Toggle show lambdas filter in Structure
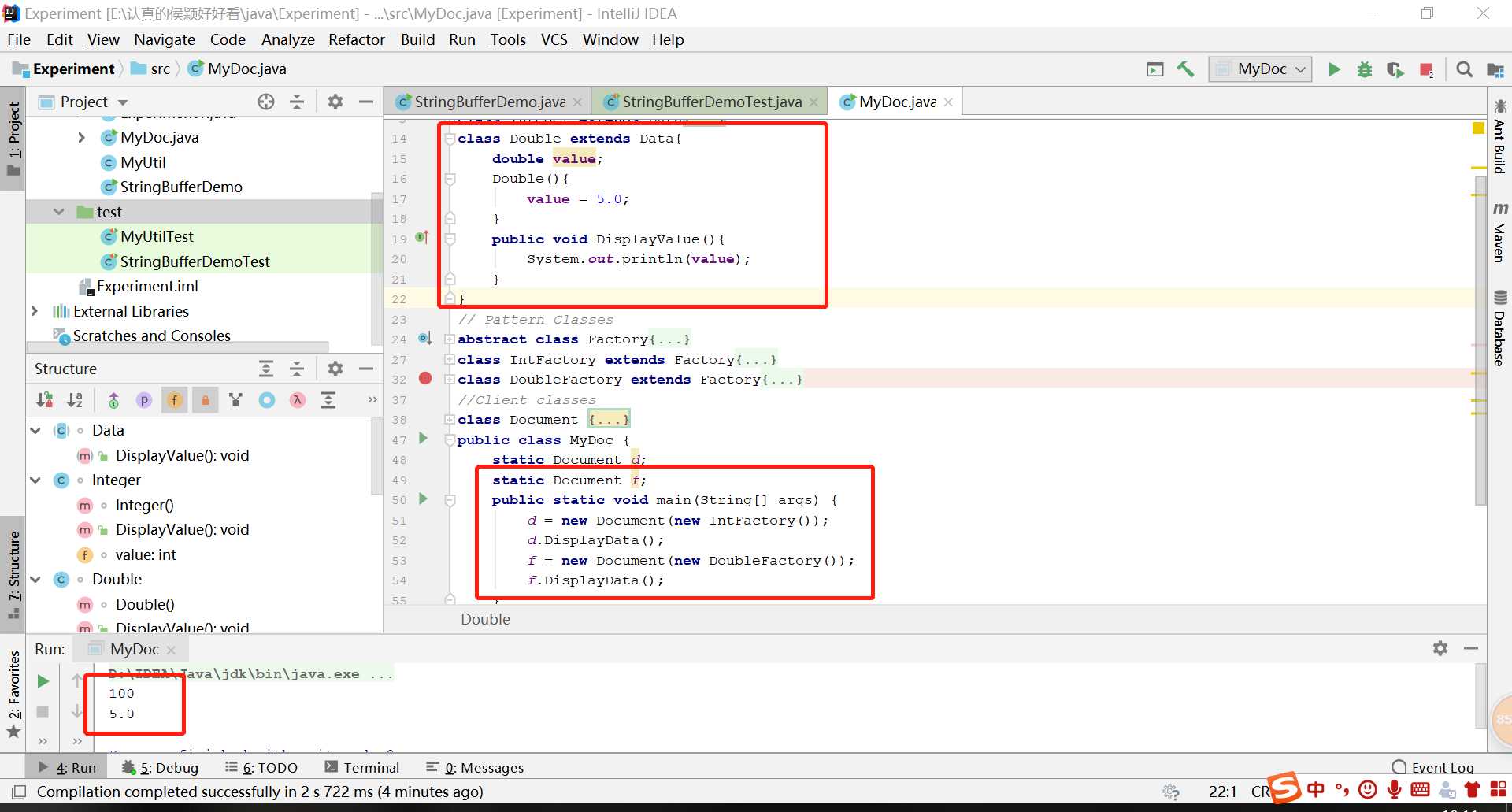This screenshot has height=812, width=1512. click(x=297, y=400)
